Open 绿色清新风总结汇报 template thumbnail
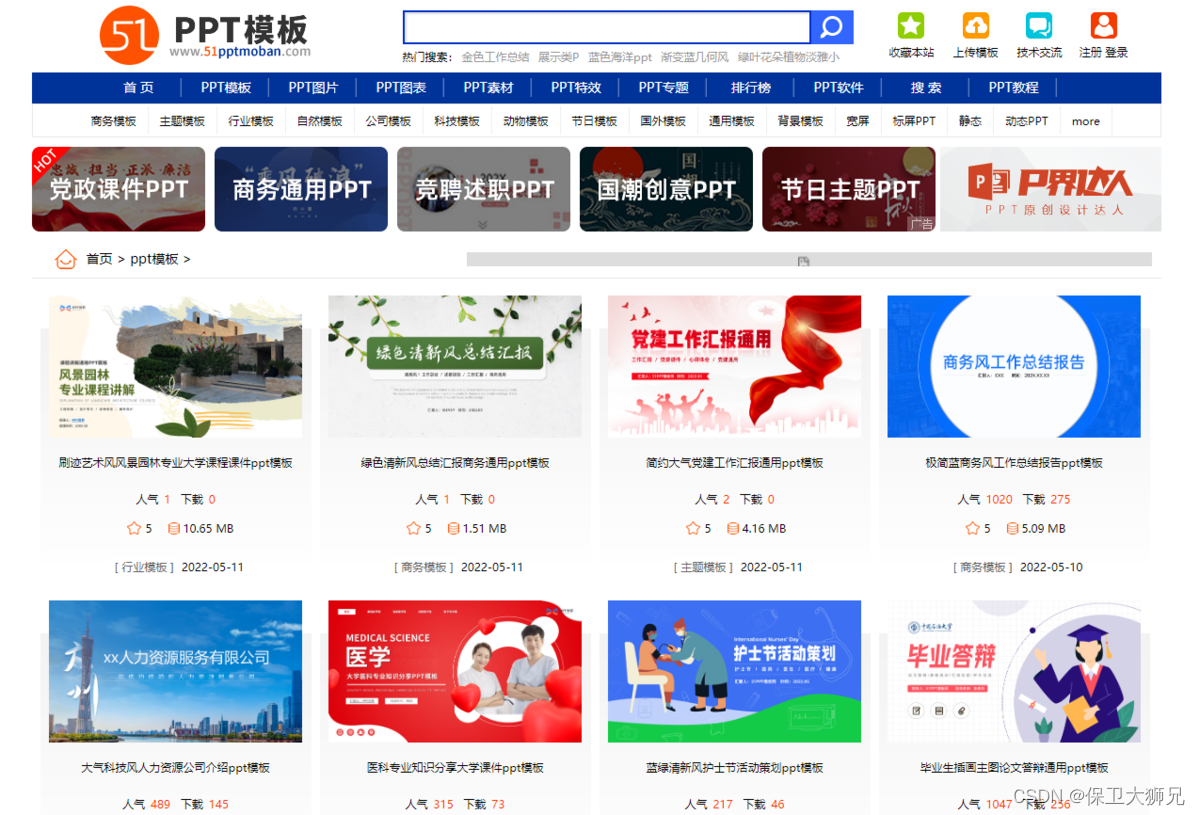This screenshot has height=815, width=1200. 455,366
